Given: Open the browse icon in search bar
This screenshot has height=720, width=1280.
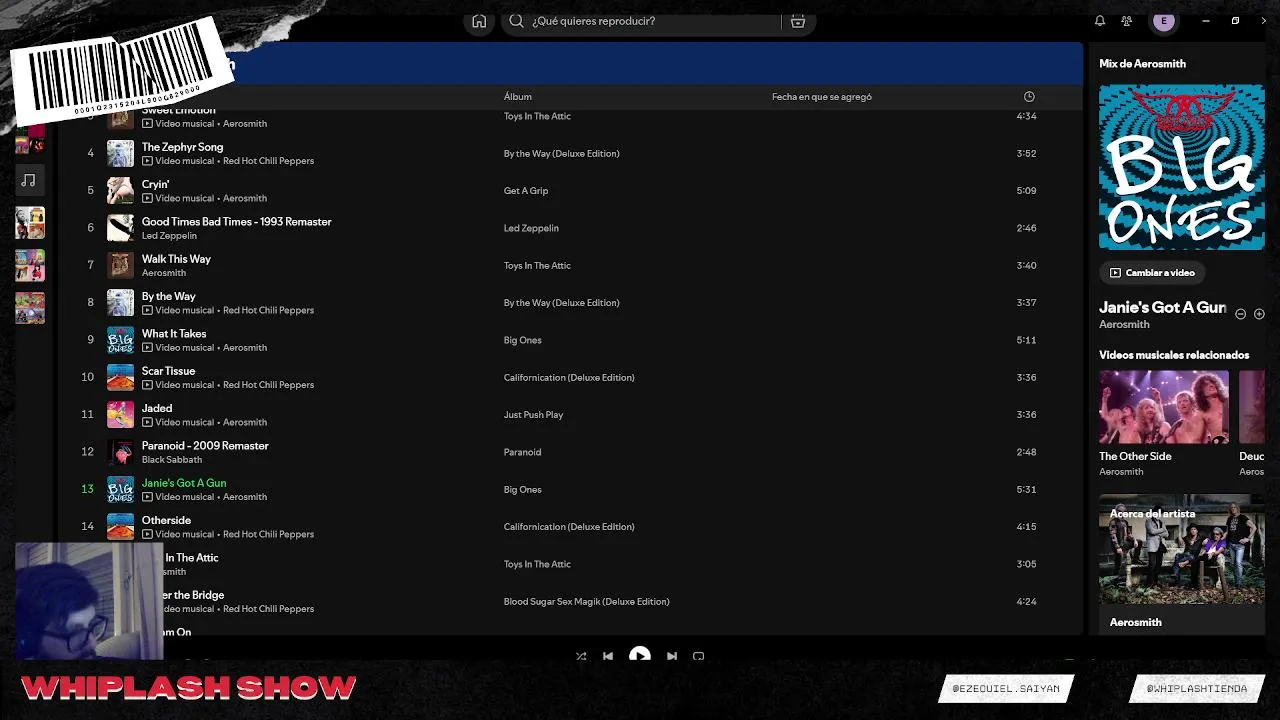Looking at the screenshot, I should 797,21.
